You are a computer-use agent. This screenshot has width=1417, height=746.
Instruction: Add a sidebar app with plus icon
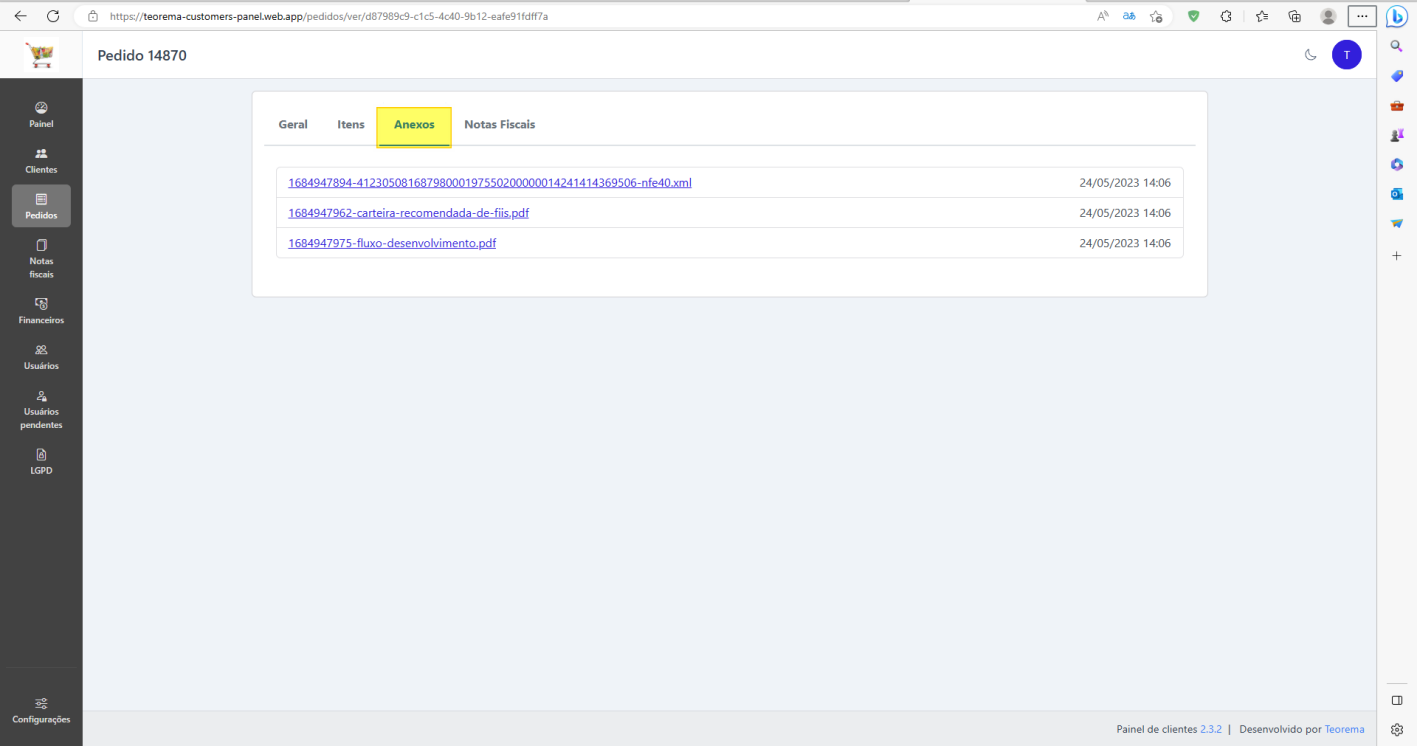(x=1397, y=256)
